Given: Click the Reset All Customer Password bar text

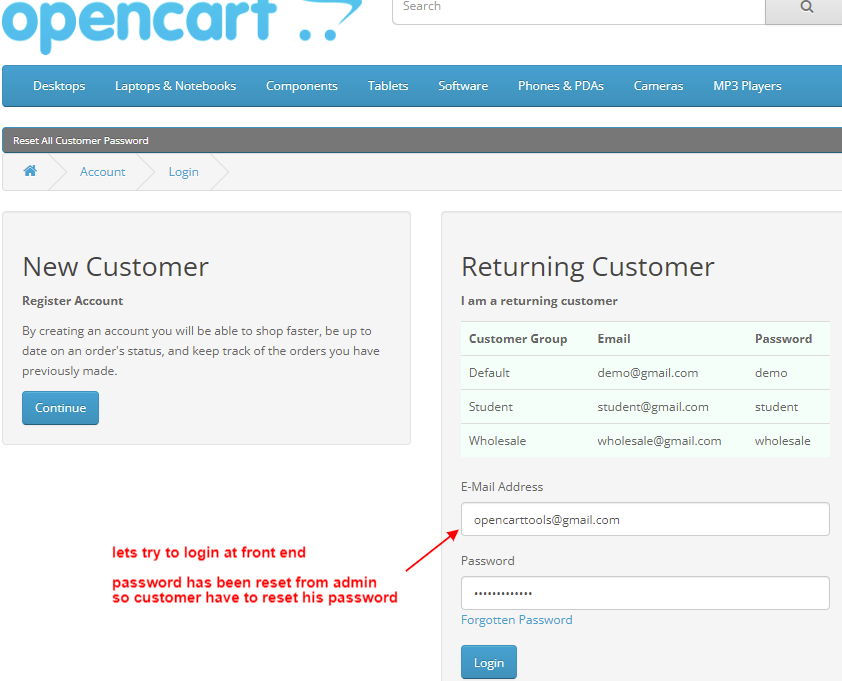Looking at the screenshot, I should click(x=81, y=141).
